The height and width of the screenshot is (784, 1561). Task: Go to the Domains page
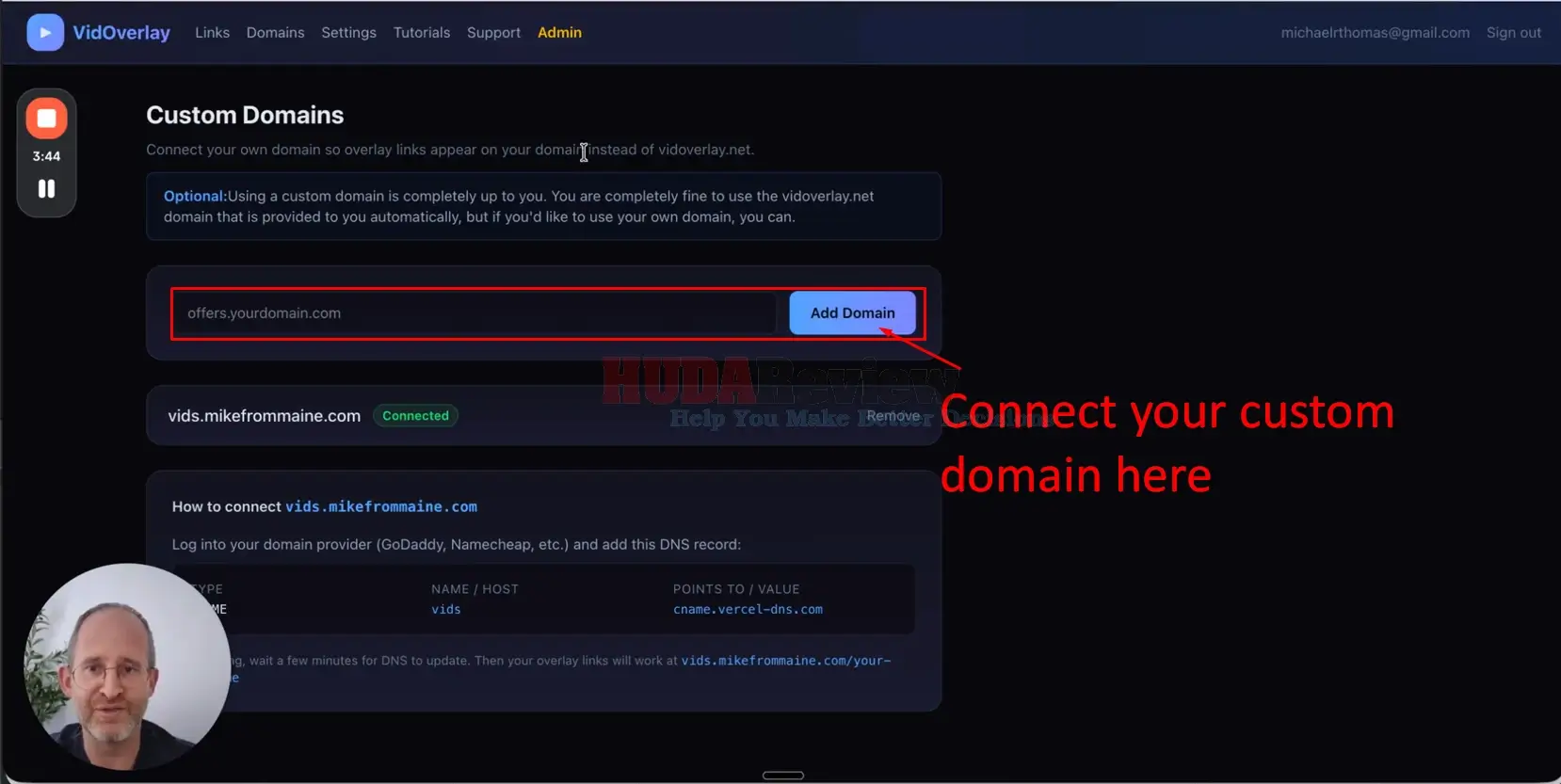(275, 33)
